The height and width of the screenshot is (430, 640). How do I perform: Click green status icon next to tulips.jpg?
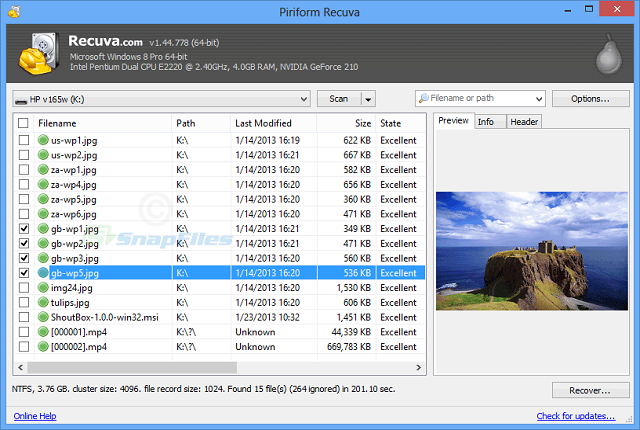(x=43, y=302)
